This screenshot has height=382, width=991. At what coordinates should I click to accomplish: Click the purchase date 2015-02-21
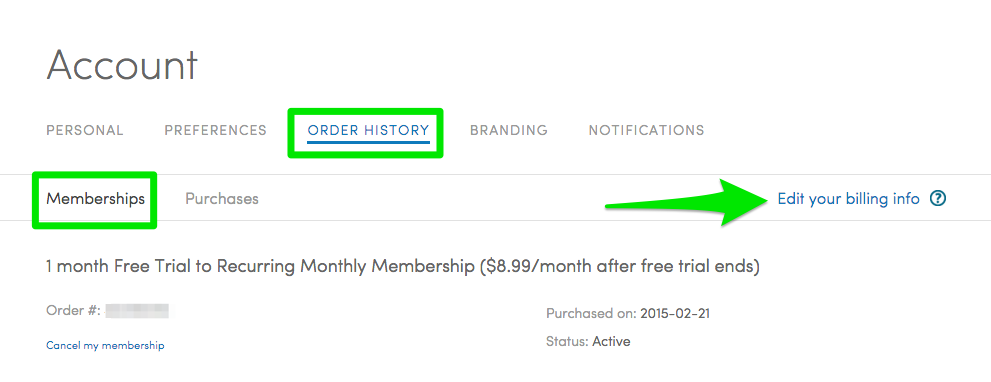pos(675,313)
